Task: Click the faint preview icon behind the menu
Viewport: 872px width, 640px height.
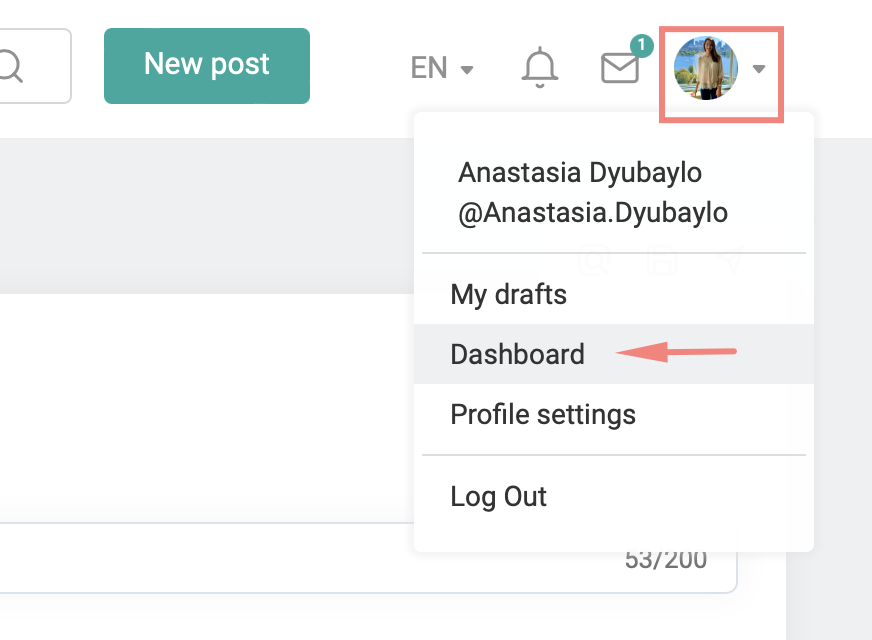Action: point(595,262)
